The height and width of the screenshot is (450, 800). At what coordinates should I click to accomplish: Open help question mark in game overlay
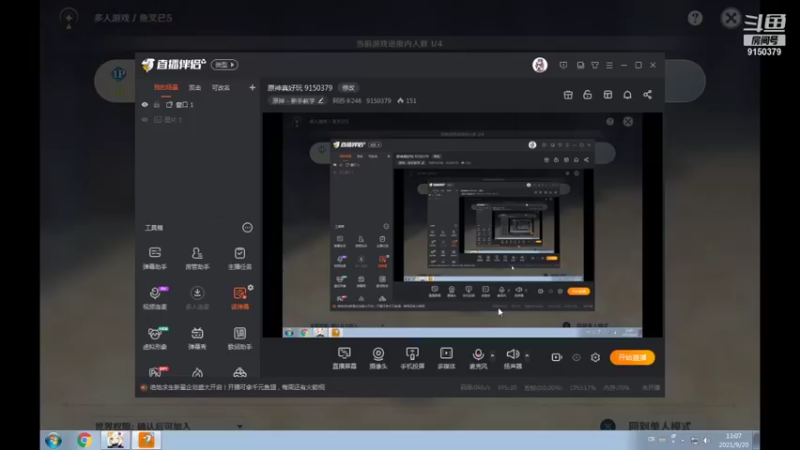pyautogui.click(x=695, y=18)
